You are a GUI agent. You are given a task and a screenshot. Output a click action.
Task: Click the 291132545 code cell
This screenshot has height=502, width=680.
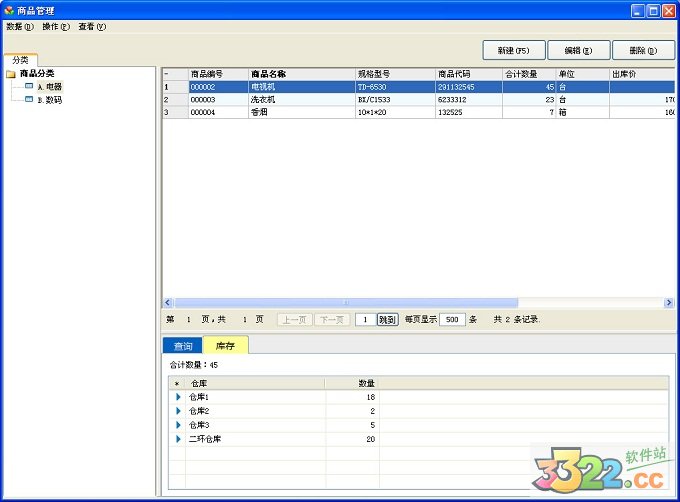[x=469, y=87]
